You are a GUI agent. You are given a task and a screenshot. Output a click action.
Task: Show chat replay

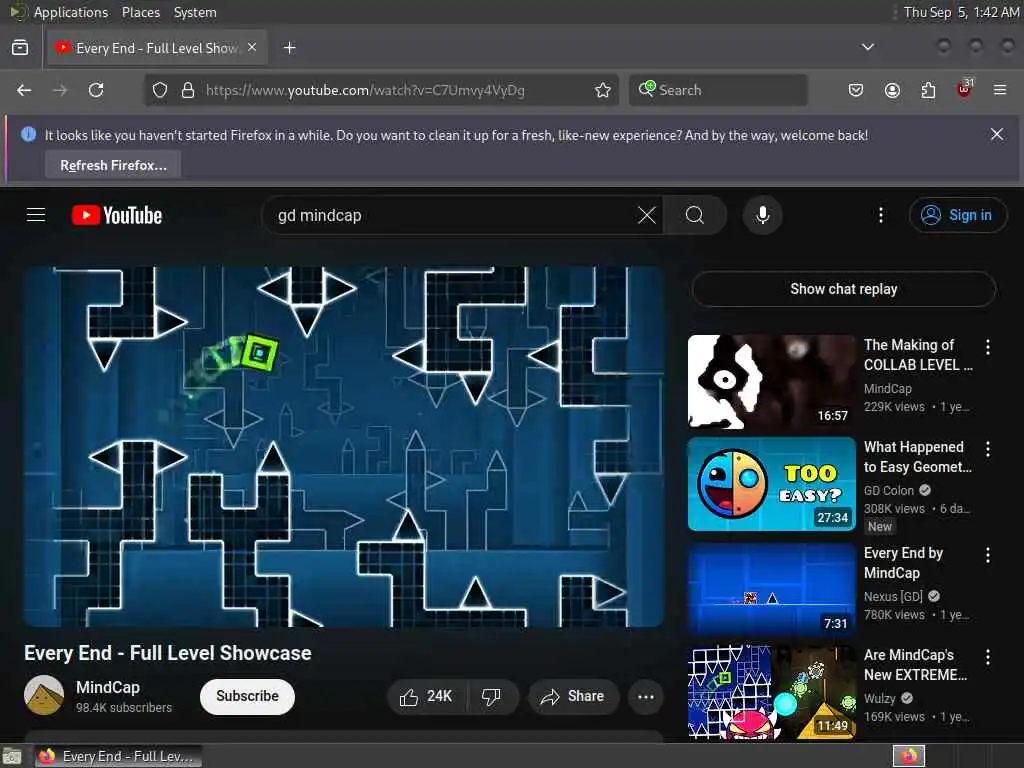click(843, 289)
